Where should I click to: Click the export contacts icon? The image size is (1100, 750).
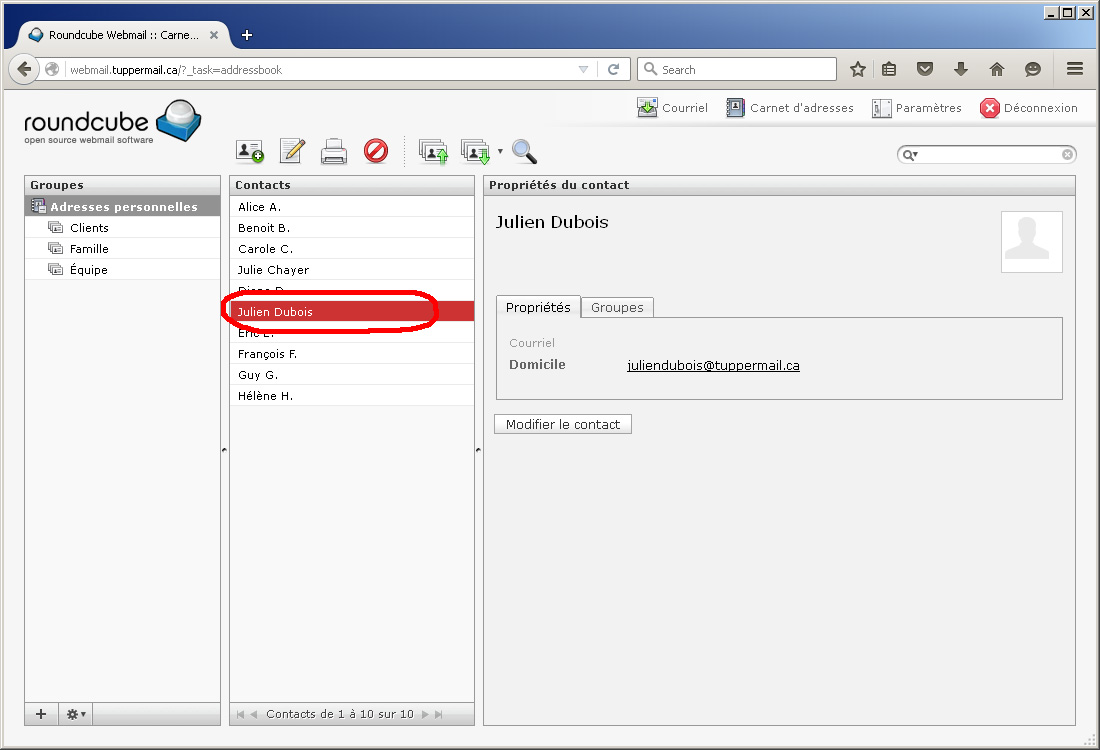coord(474,151)
